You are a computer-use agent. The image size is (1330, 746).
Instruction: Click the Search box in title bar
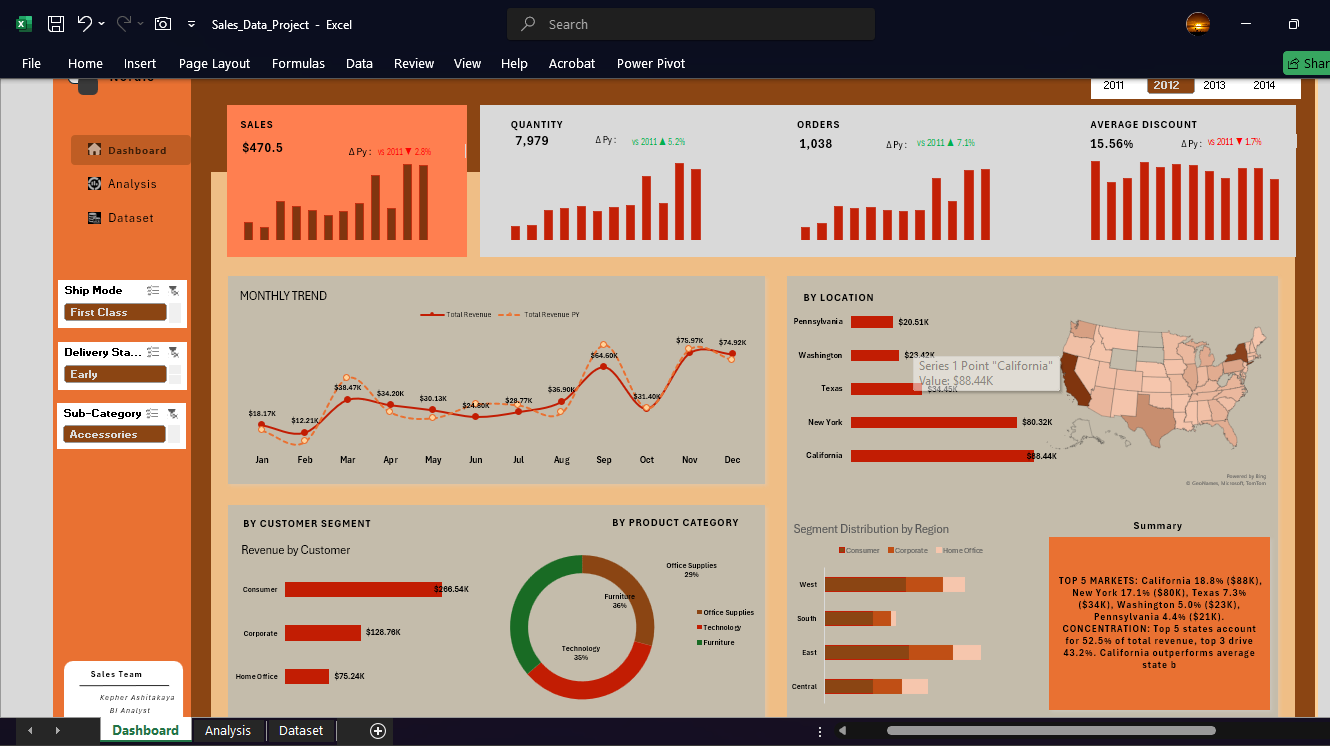click(x=690, y=24)
